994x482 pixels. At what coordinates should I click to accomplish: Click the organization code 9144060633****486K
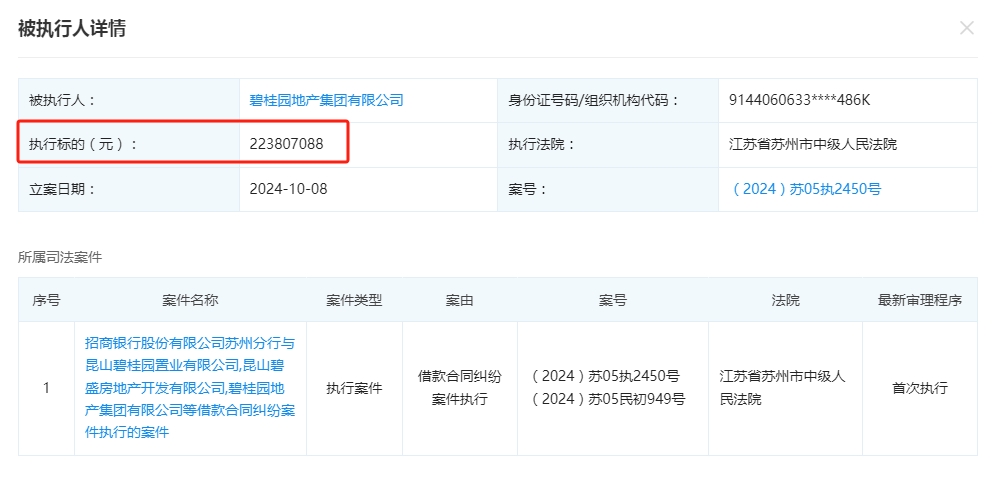pos(800,100)
